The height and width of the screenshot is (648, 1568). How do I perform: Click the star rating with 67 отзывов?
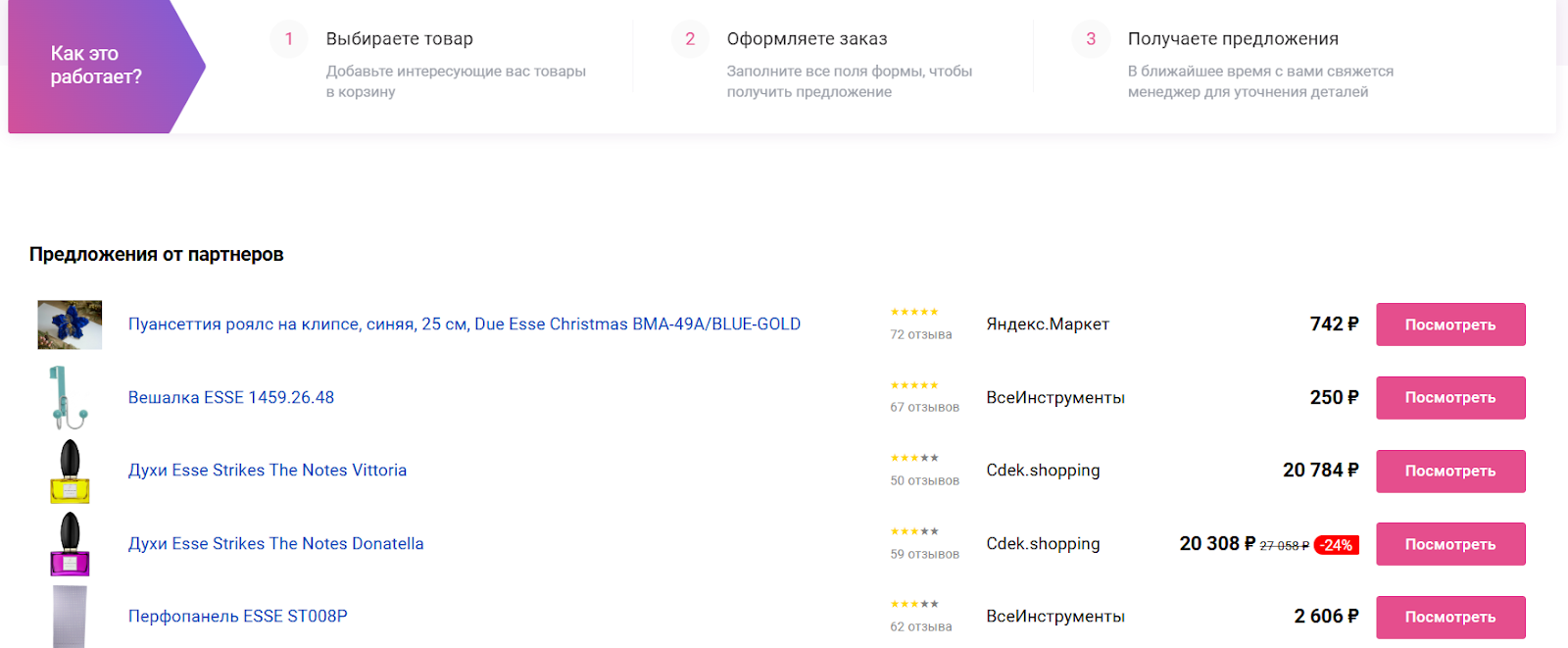pyautogui.click(x=914, y=385)
